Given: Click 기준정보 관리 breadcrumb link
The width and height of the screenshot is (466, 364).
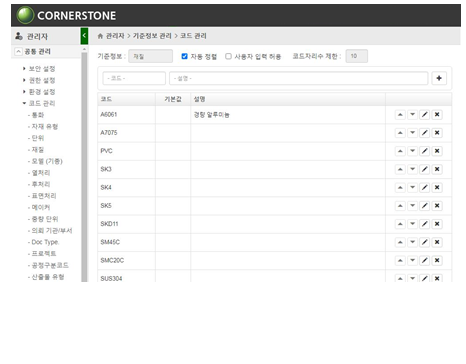Looking at the screenshot, I should [x=152, y=36].
